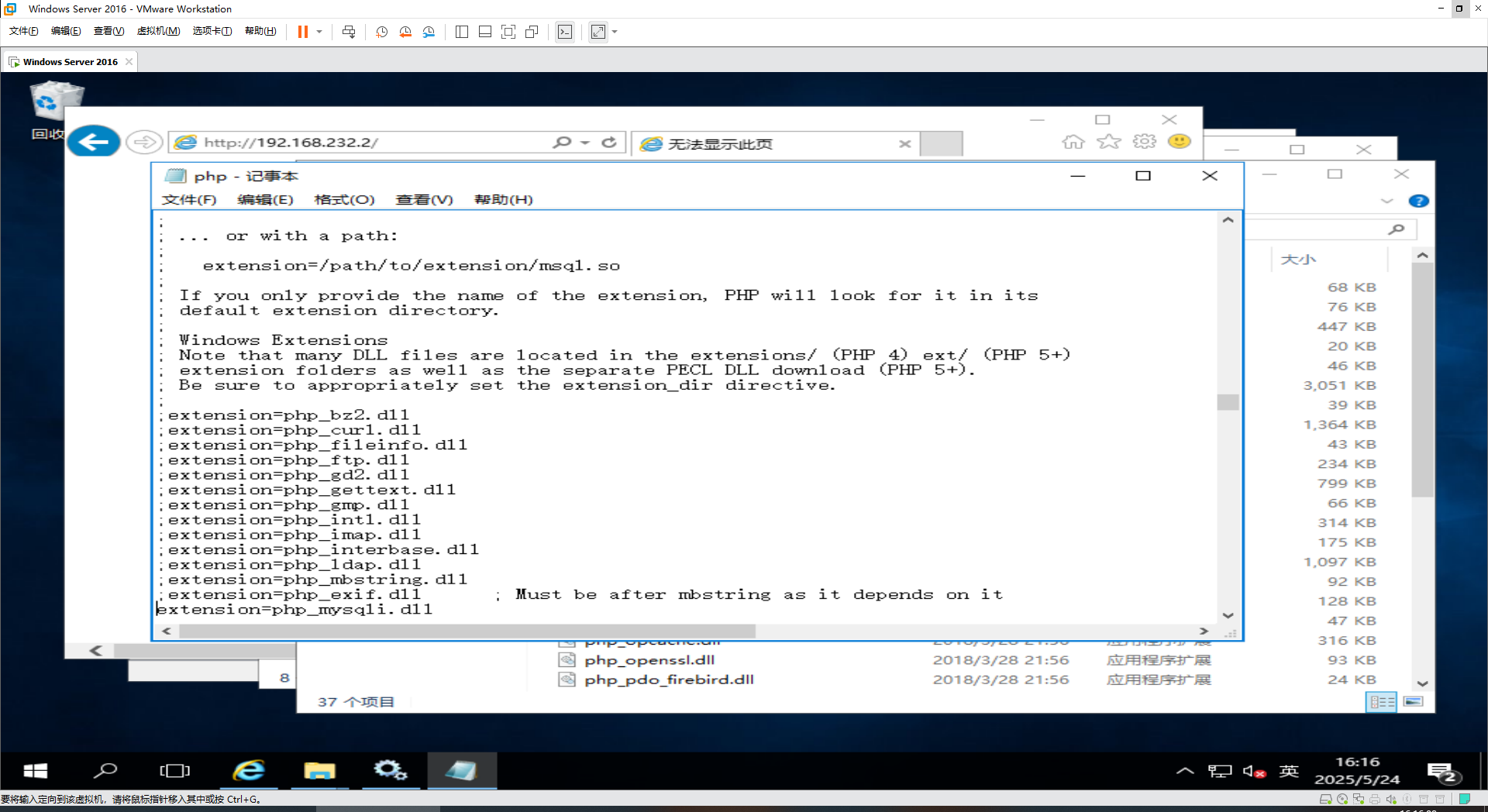Open taskbar search
1488x812 pixels.
(105, 771)
